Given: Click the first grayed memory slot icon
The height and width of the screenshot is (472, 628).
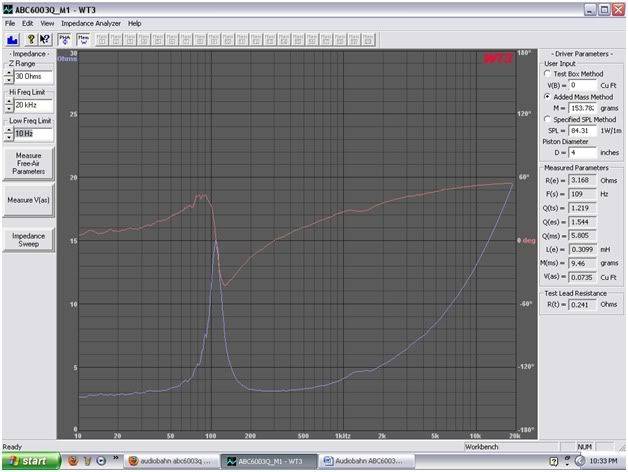Looking at the screenshot, I should [102, 40].
